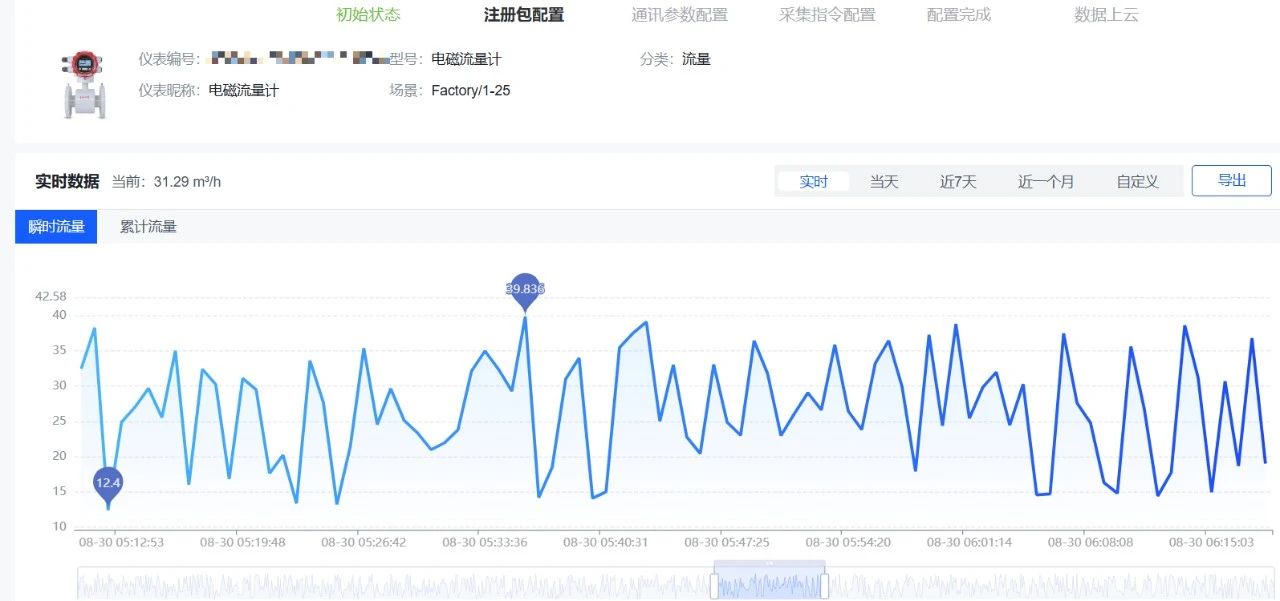Screen dimensions: 1280x601
Task: Go to the 配置完成 step
Action: coord(959,15)
